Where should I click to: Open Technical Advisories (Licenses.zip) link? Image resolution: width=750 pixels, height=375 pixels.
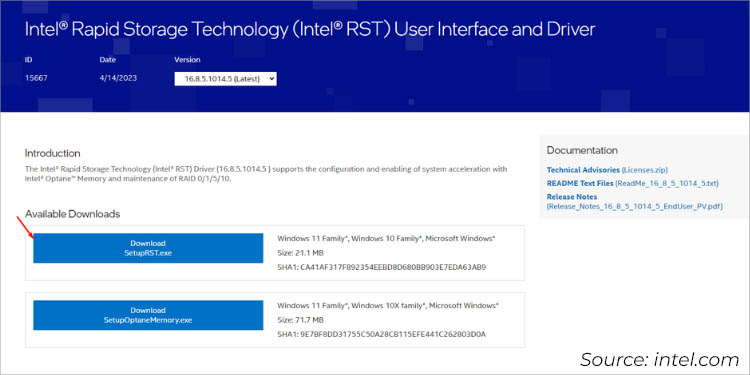tap(607, 170)
